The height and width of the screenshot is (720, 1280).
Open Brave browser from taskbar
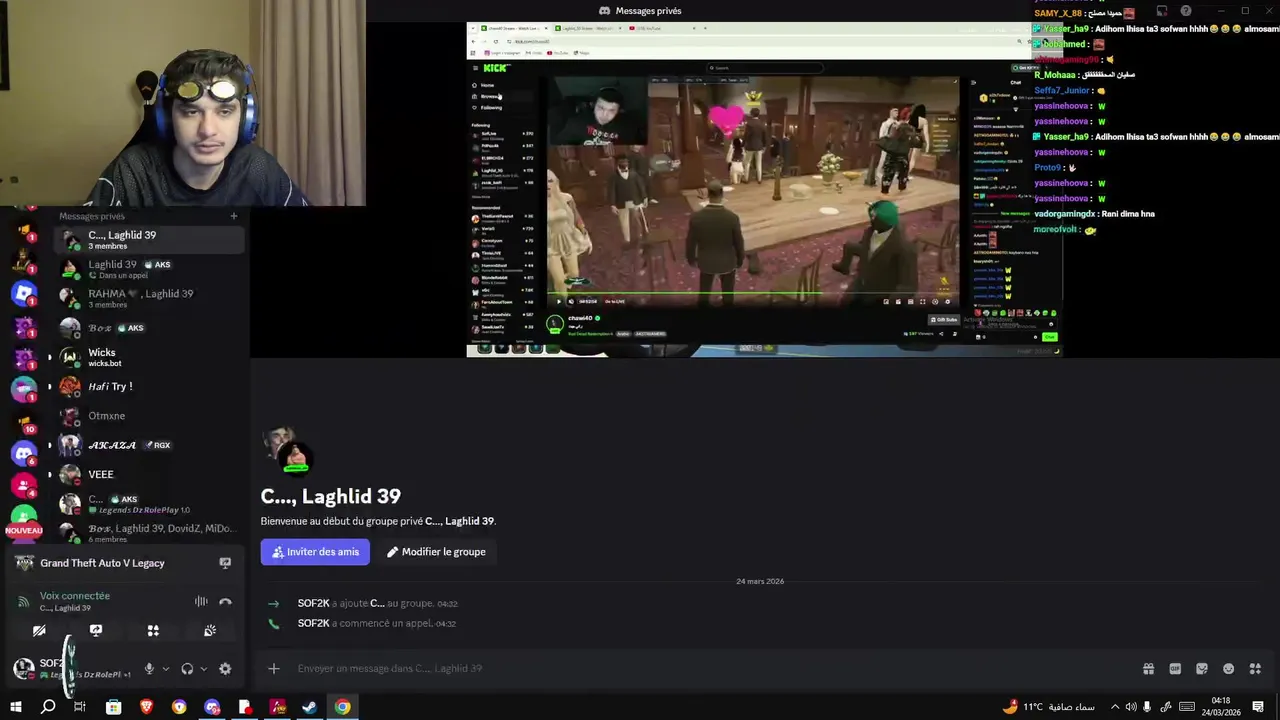[147, 707]
